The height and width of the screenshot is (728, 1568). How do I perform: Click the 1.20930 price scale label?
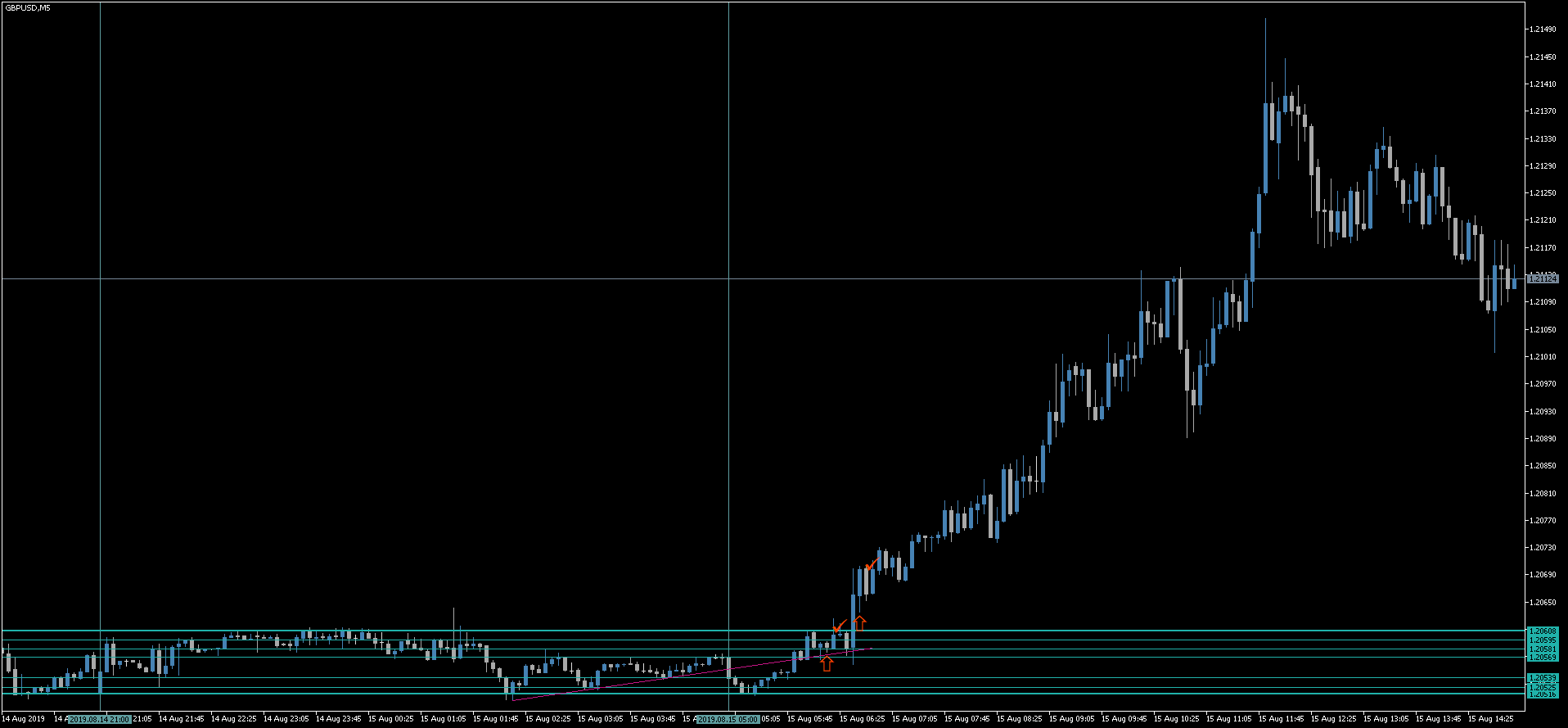(1542, 412)
